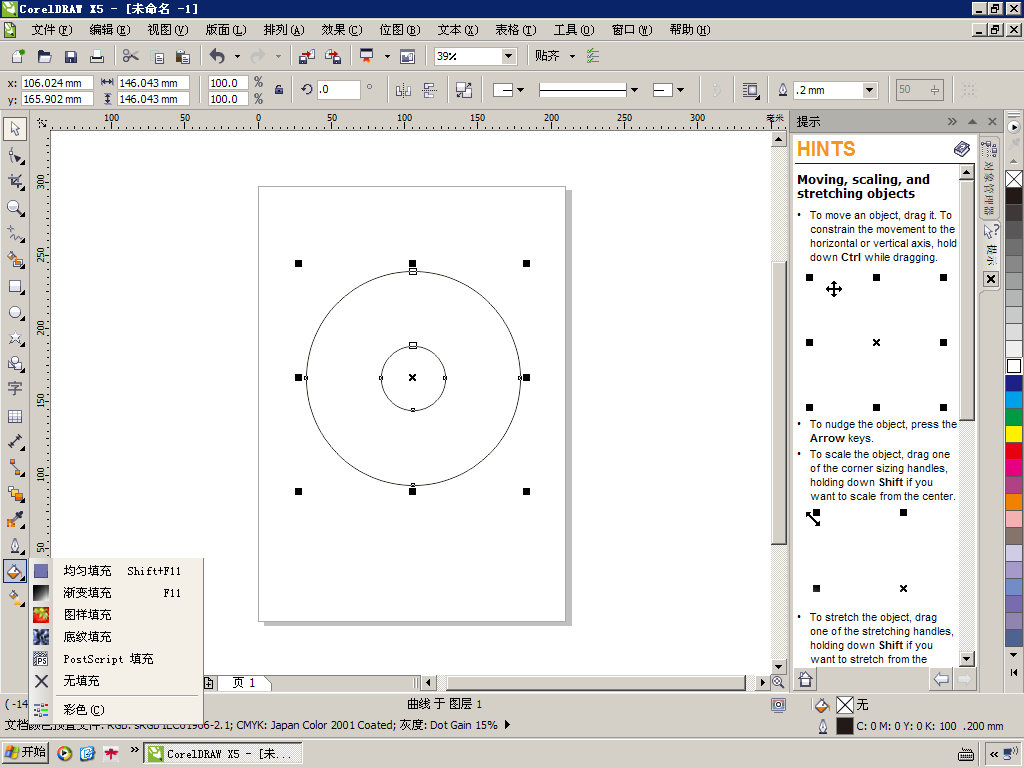Screen dimensions: 1024x768
Task: Click the New document icon
Action: pyautogui.click(x=18, y=56)
